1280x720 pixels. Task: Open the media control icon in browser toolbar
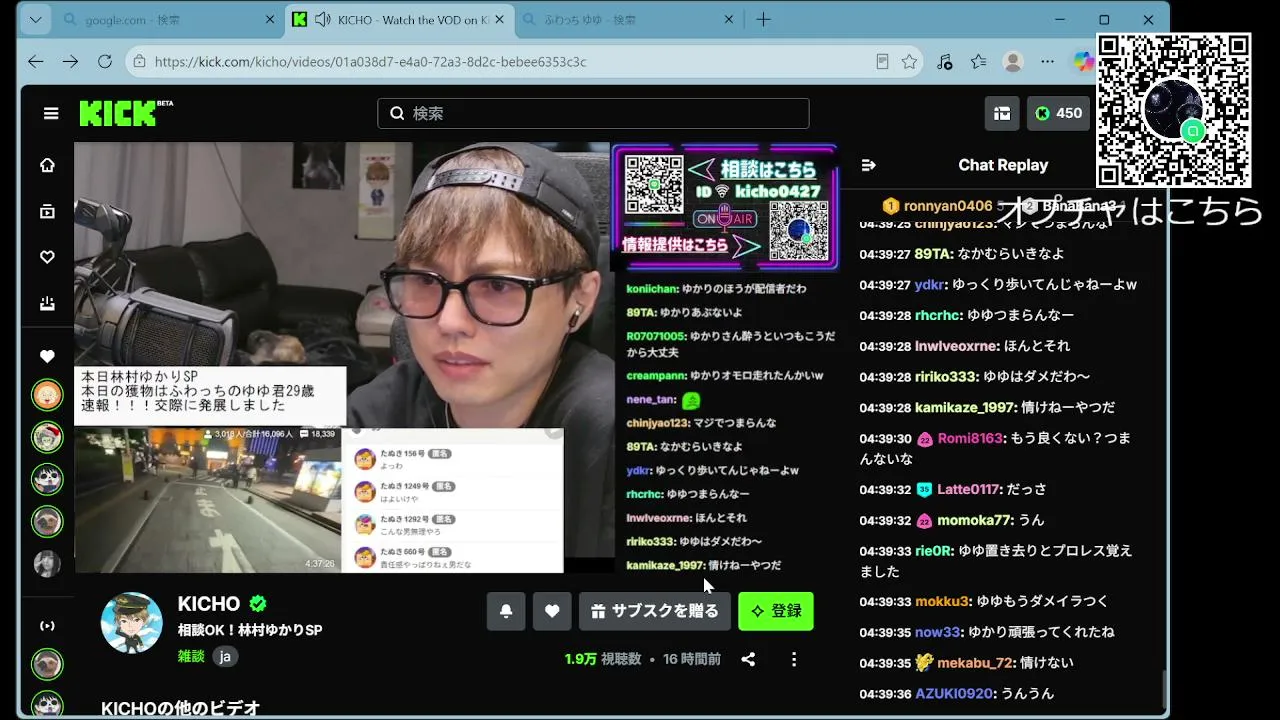[945, 62]
